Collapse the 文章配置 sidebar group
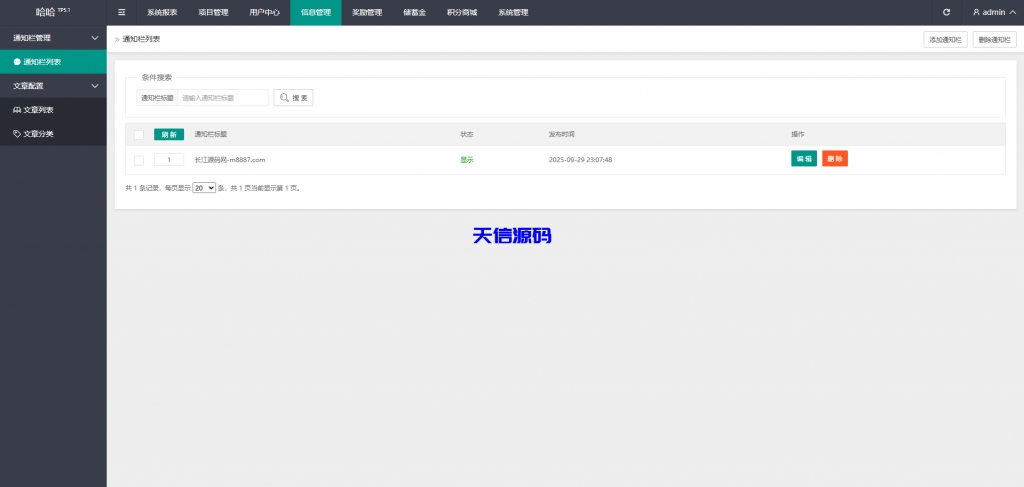This screenshot has height=487, width=1024. pyautogui.click(x=94, y=86)
